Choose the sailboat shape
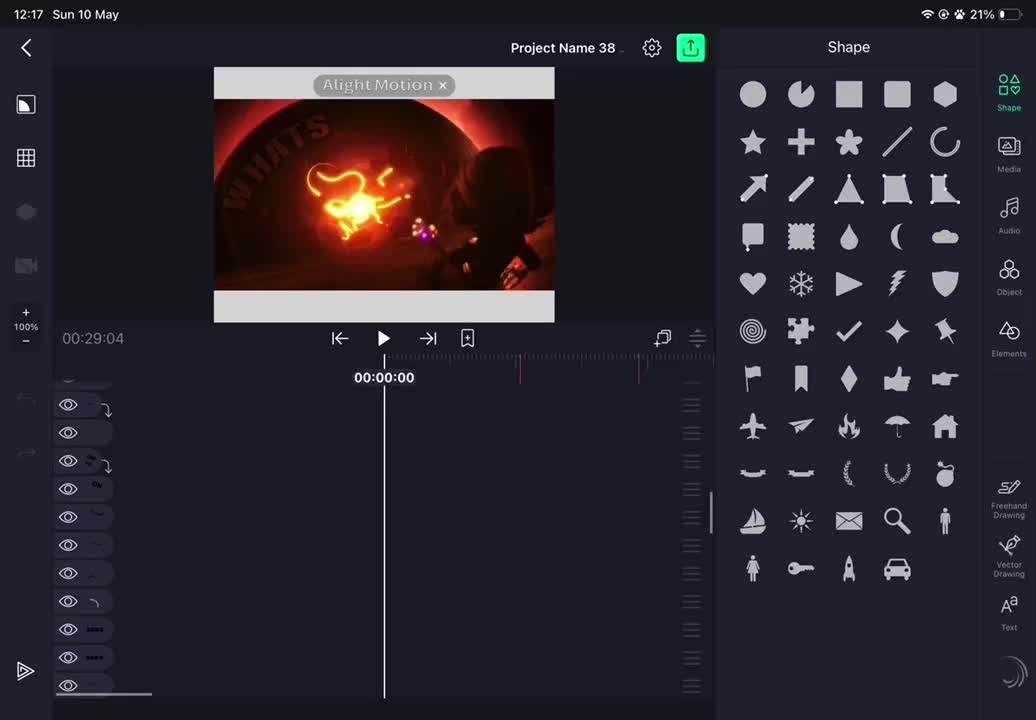 pos(753,521)
